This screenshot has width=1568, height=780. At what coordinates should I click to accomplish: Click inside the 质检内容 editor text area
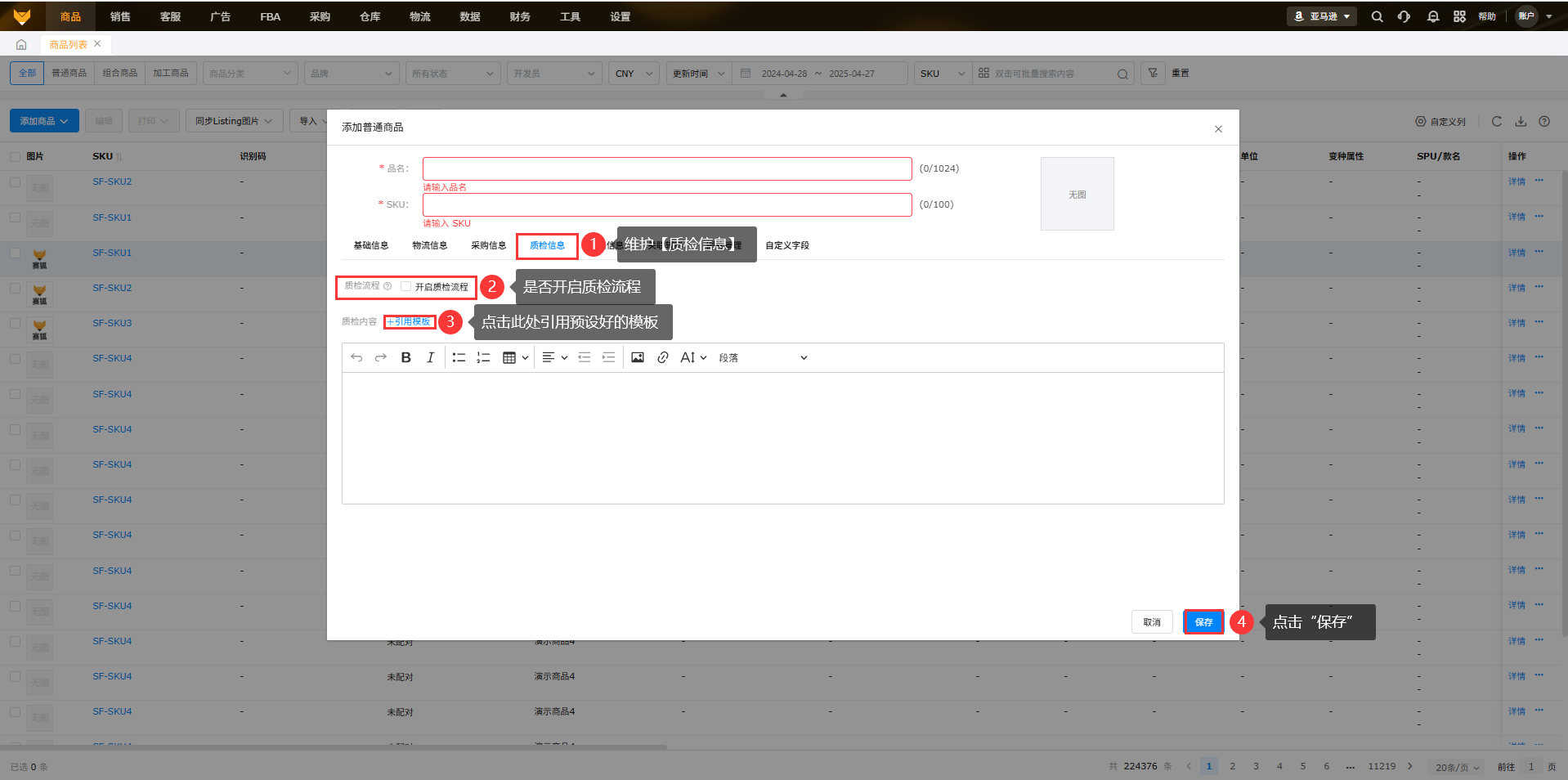click(782, 438)
